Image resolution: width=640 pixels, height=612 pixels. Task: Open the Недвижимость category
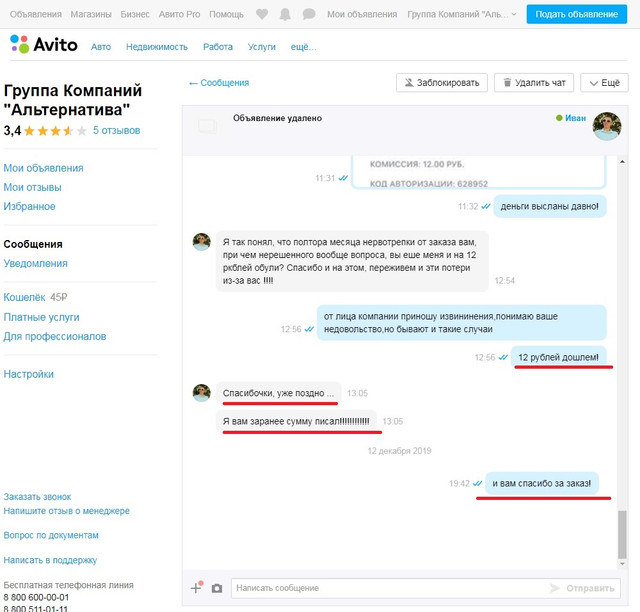157,47
